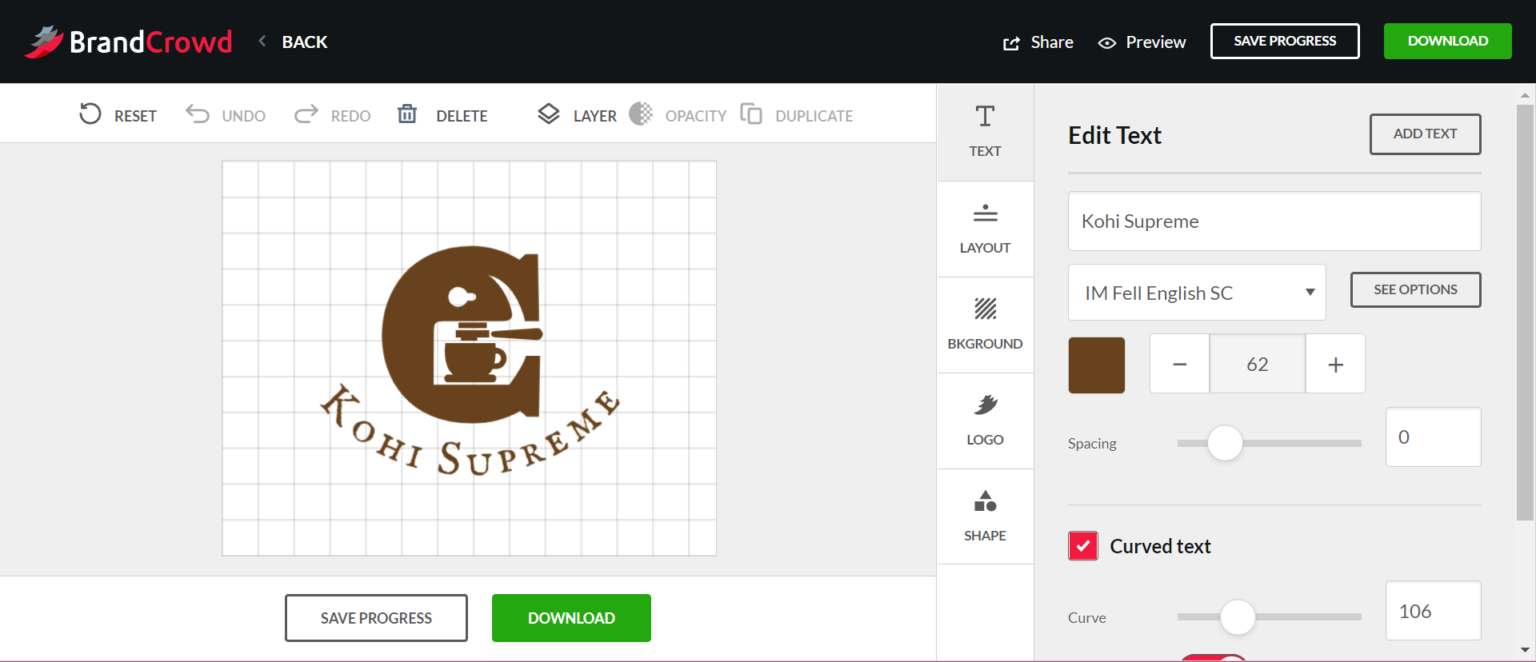
Task: Expand the BACK chevron to return
Action: 261,42
